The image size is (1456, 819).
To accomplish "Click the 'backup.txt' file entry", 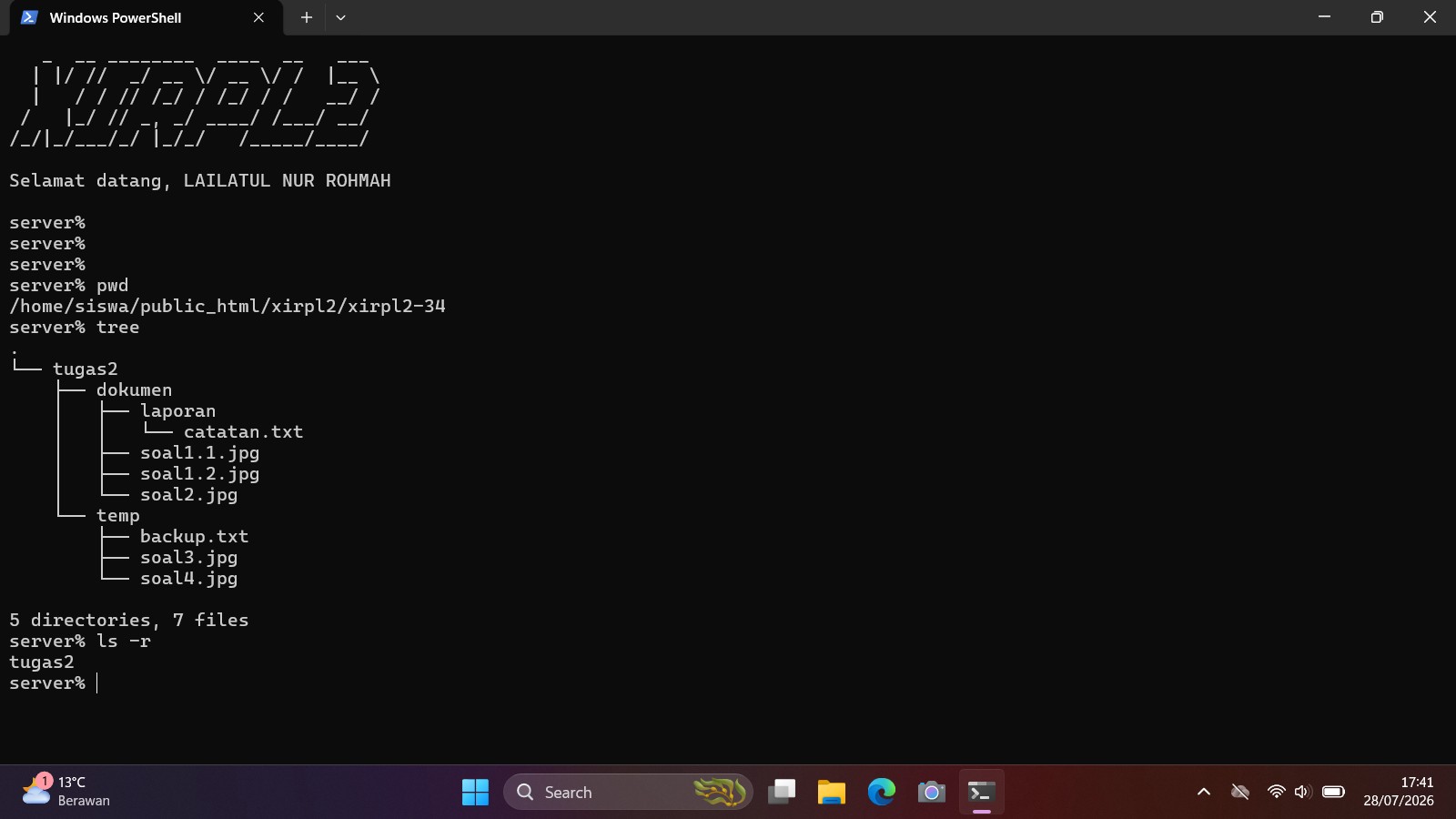I will pyautogui.click(x=195, y=537).
